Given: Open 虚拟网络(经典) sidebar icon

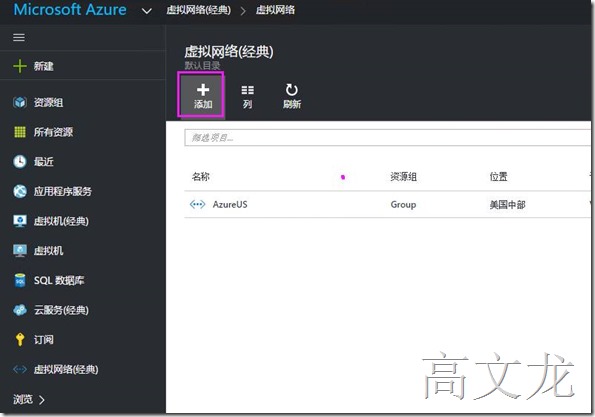Looking at the screenshot, I should (x=20, y=369).
